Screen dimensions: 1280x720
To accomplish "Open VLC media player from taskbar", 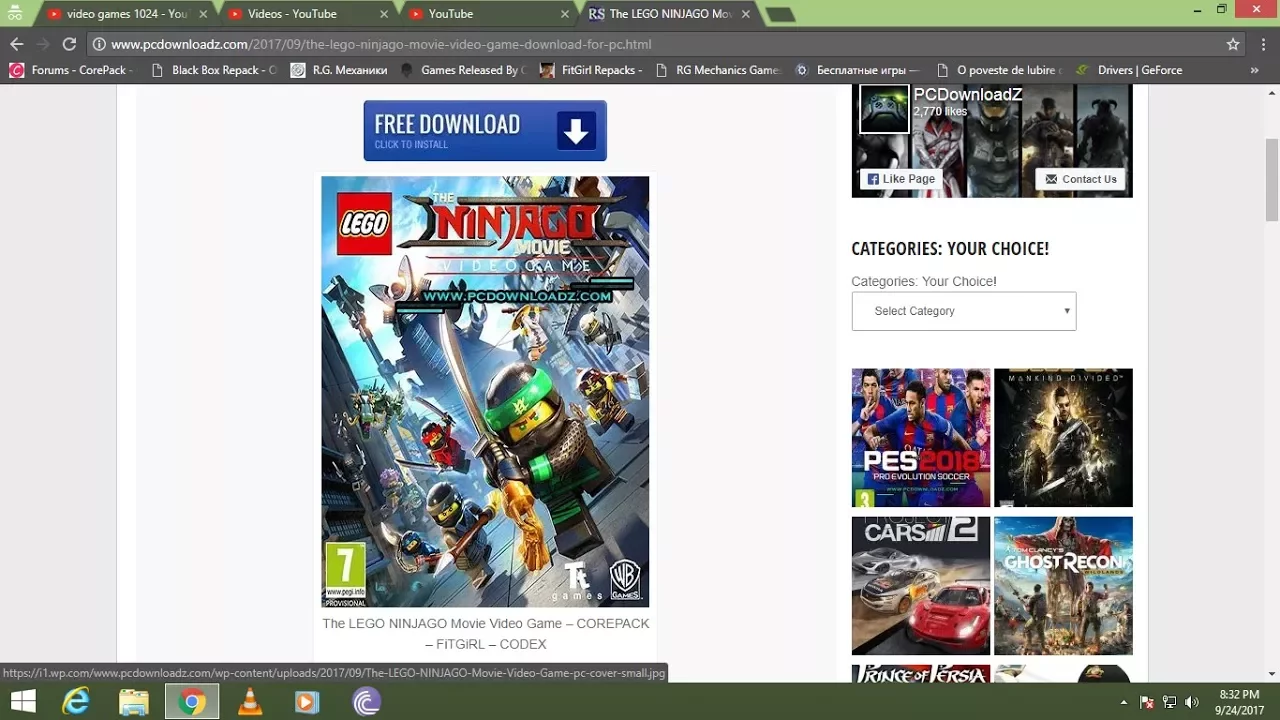I will pyautogui.click(x=250, y=702).
